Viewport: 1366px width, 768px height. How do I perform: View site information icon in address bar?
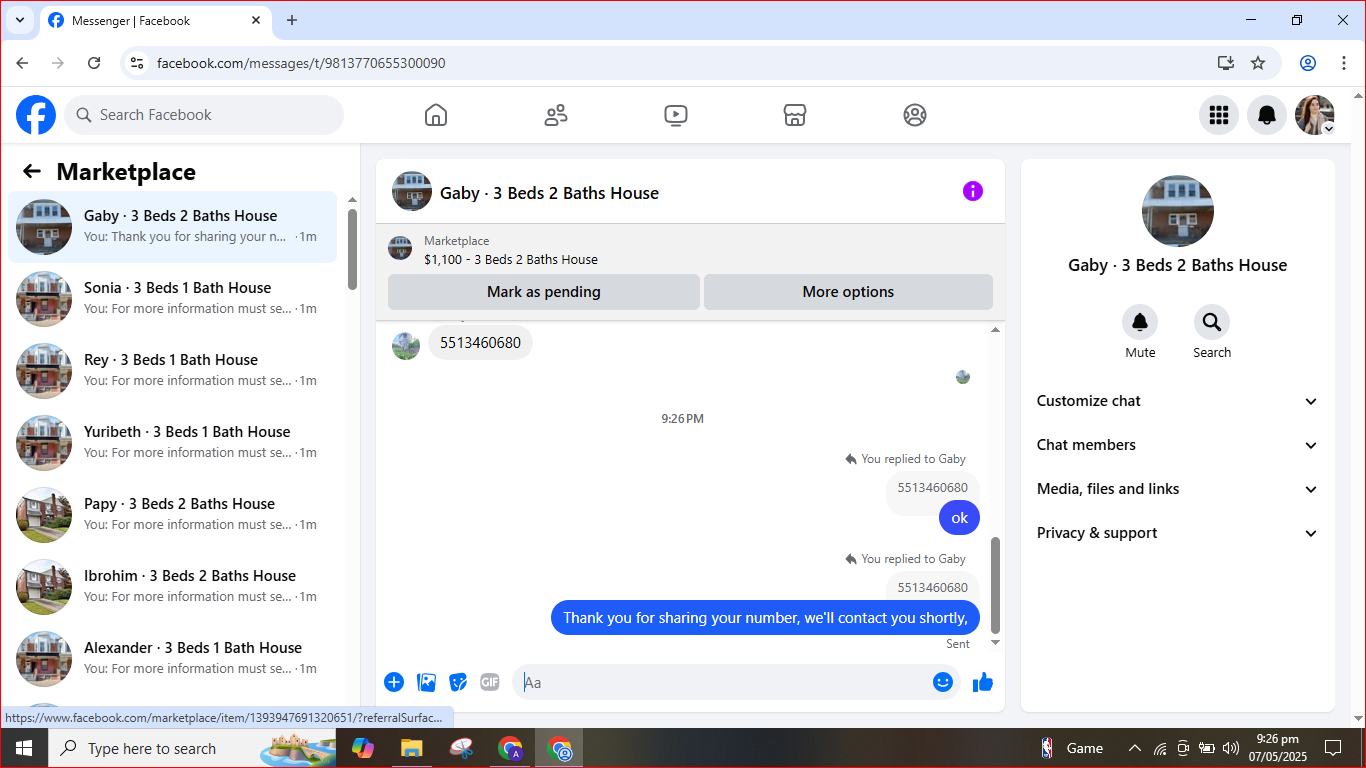[138, 63]
